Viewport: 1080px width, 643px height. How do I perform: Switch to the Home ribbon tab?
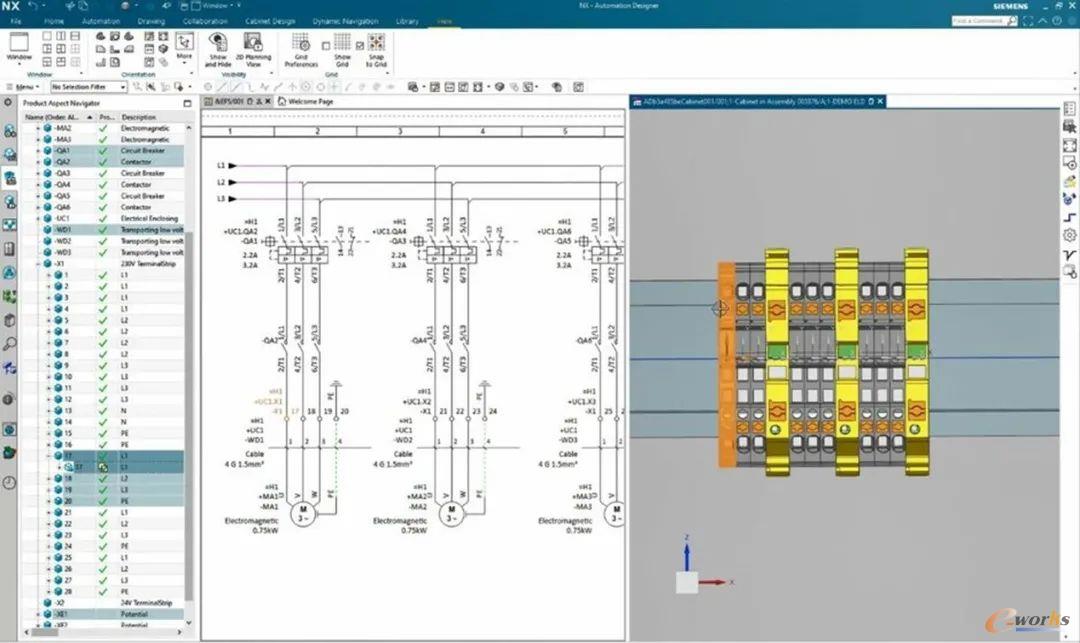(54, 21)
